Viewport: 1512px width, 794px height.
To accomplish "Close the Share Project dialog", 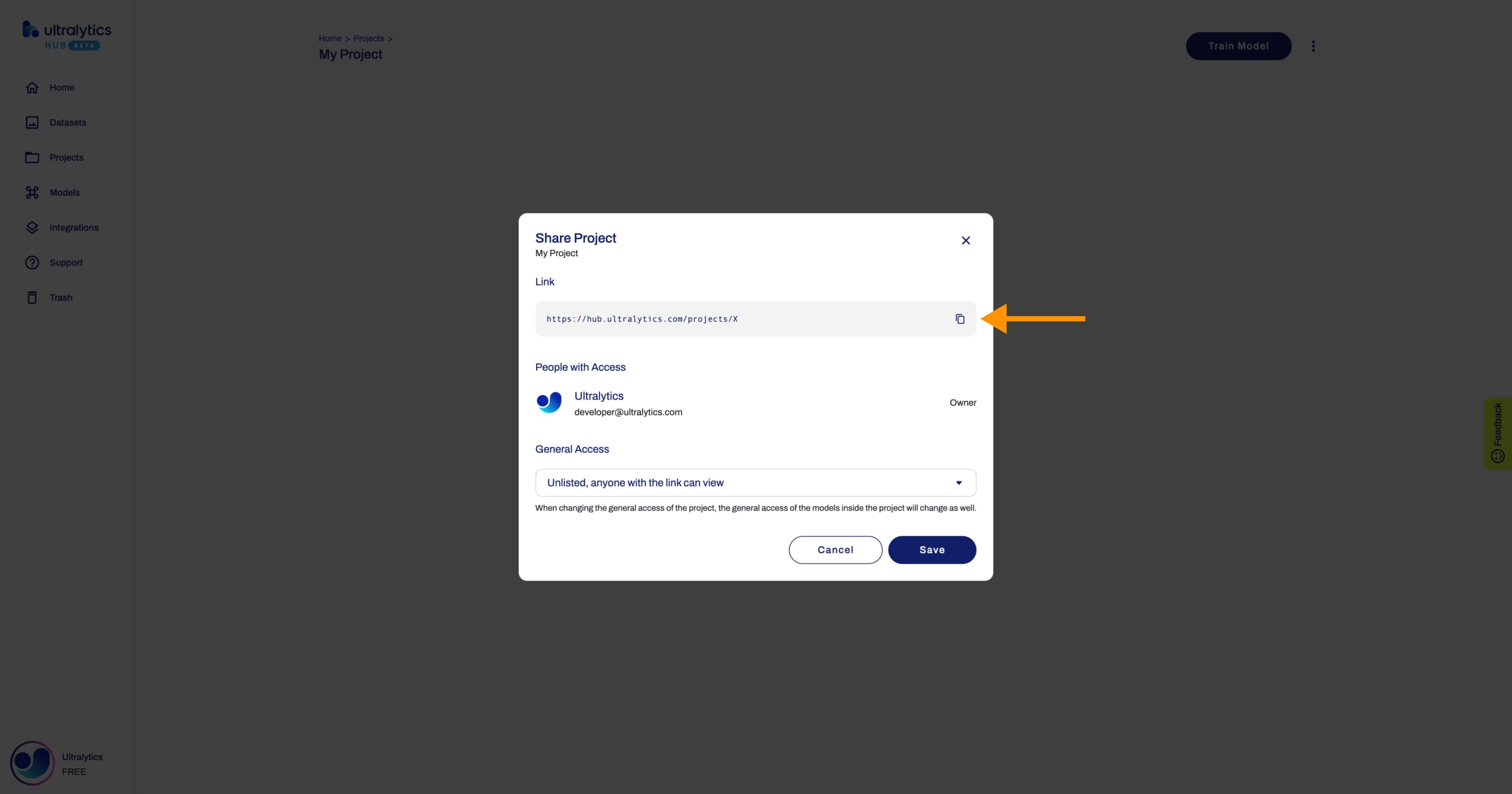I will 965,240.
